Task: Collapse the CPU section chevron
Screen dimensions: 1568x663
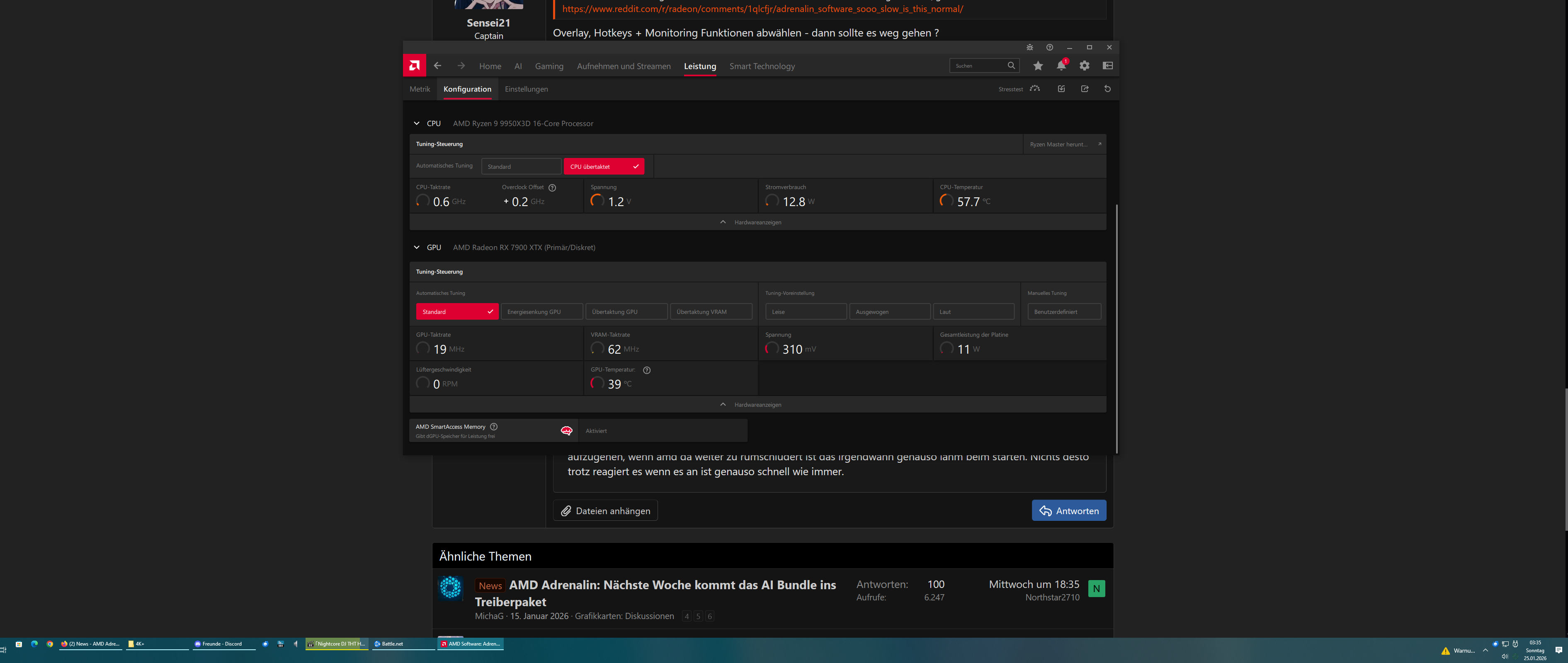Action: [x=416, y=124]
